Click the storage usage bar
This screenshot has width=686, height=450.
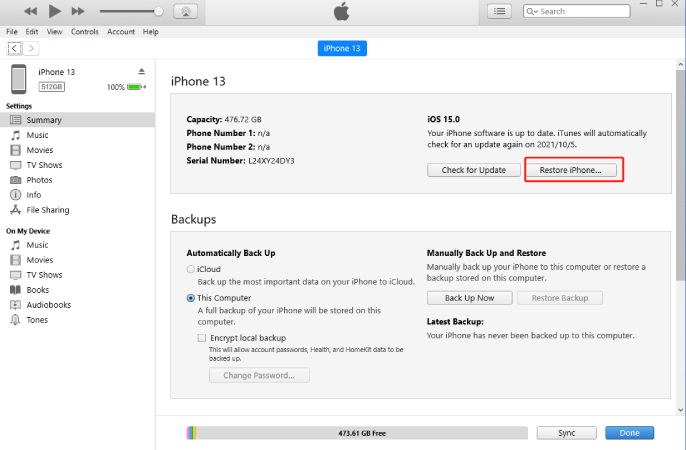(x=357, y=433)
